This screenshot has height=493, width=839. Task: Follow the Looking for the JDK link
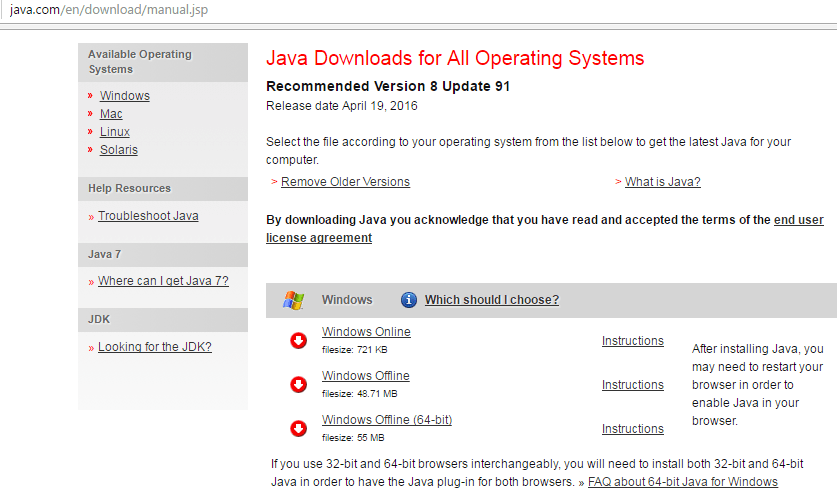155,347
